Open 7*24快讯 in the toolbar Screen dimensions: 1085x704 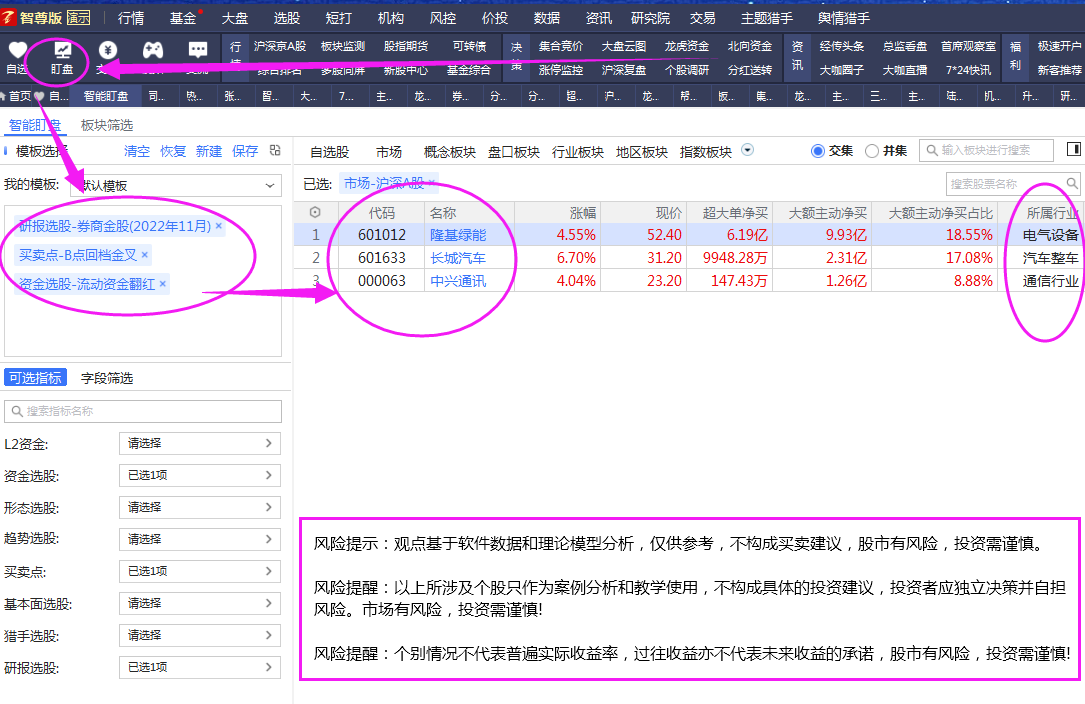(968, 70)
